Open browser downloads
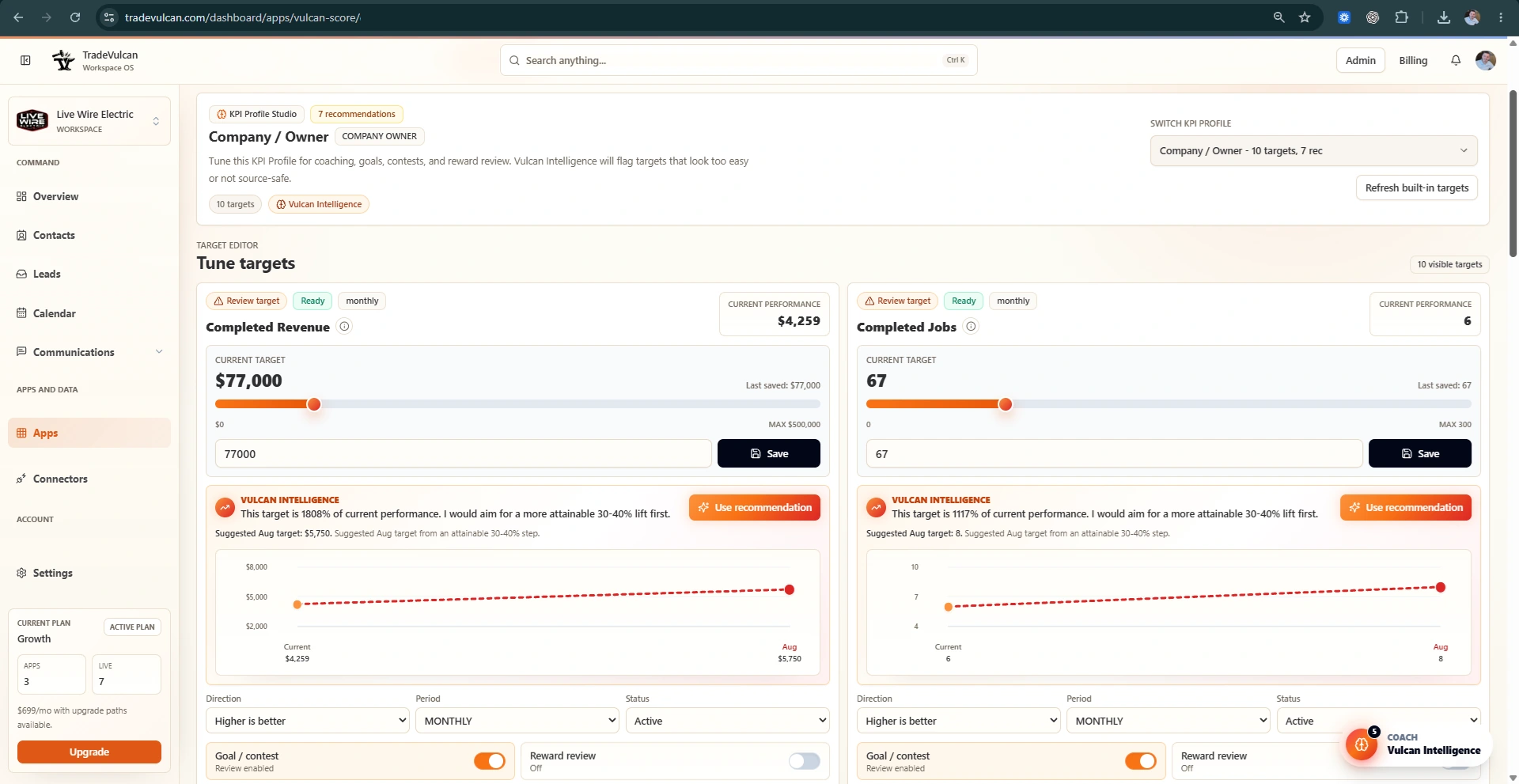The height and width of the screenshot is (784, 1519). tap(1444, 17)
